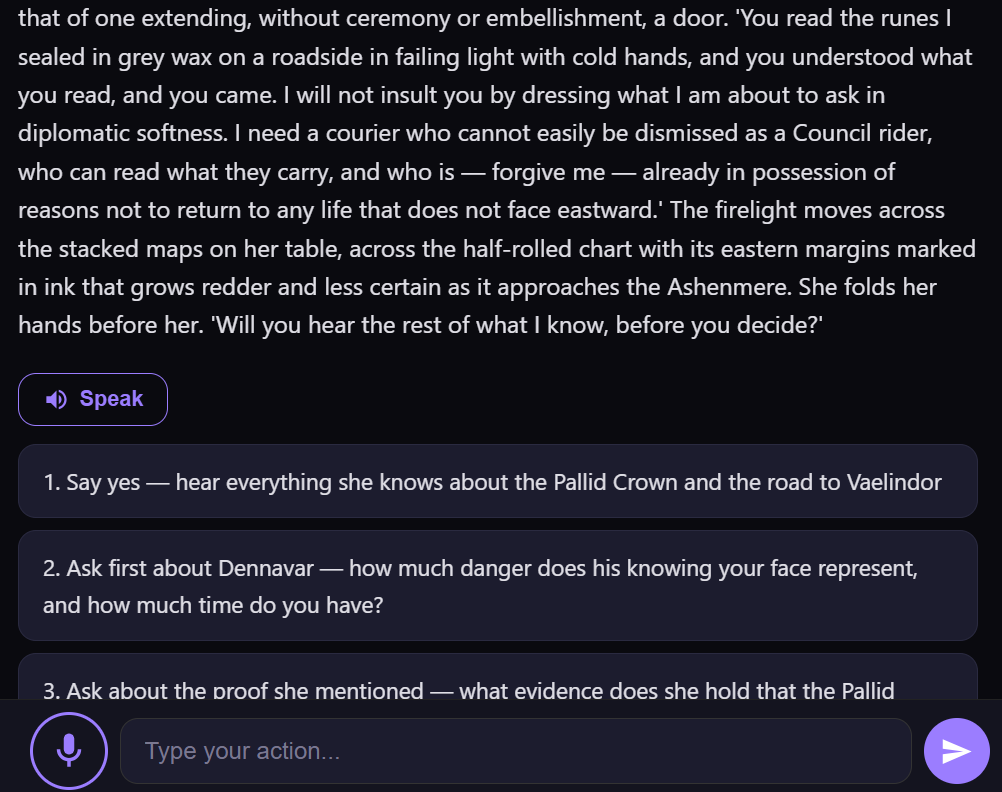The width and height of the screenshot is (1002, 792).
Task: Start voice dictation with the purple mic
Action: click(x=68, y=750)
